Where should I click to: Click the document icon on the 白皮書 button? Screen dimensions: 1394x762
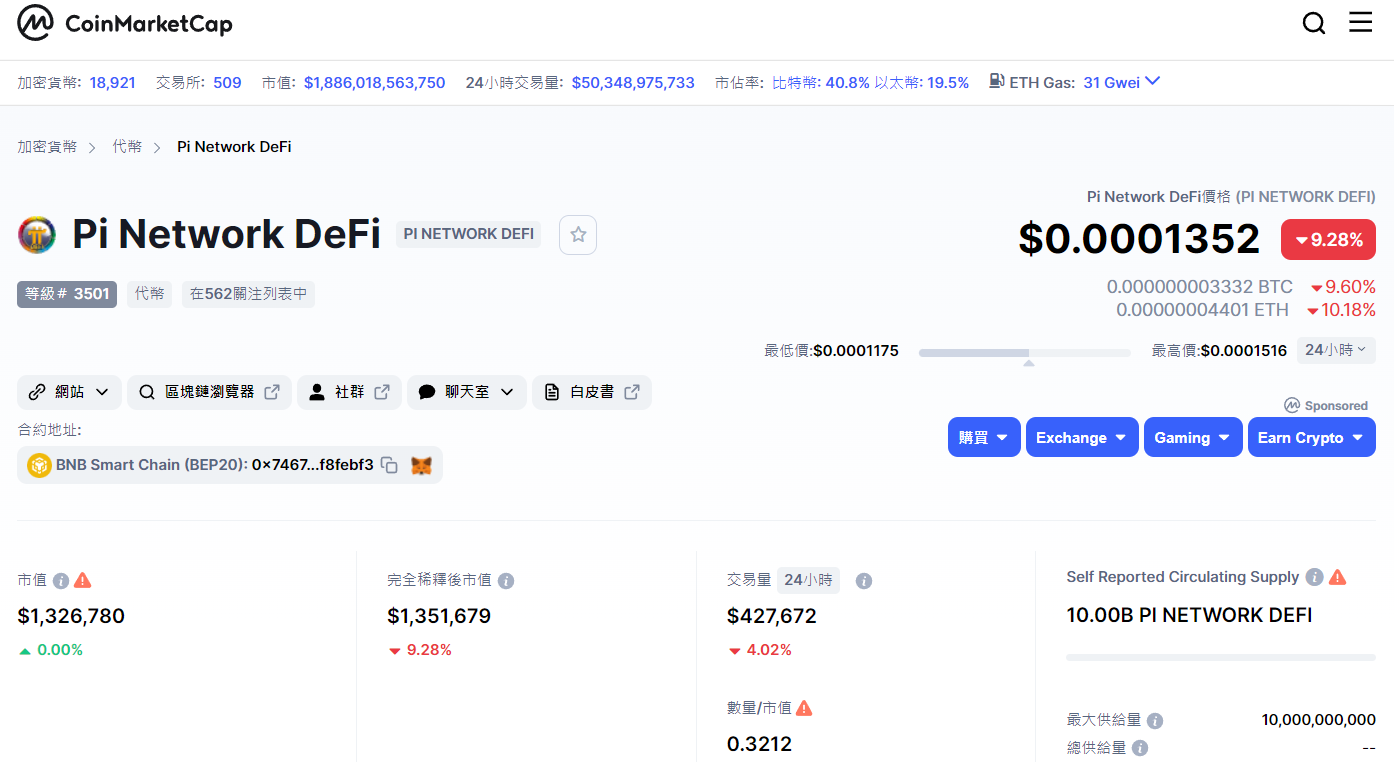point(551,392)
